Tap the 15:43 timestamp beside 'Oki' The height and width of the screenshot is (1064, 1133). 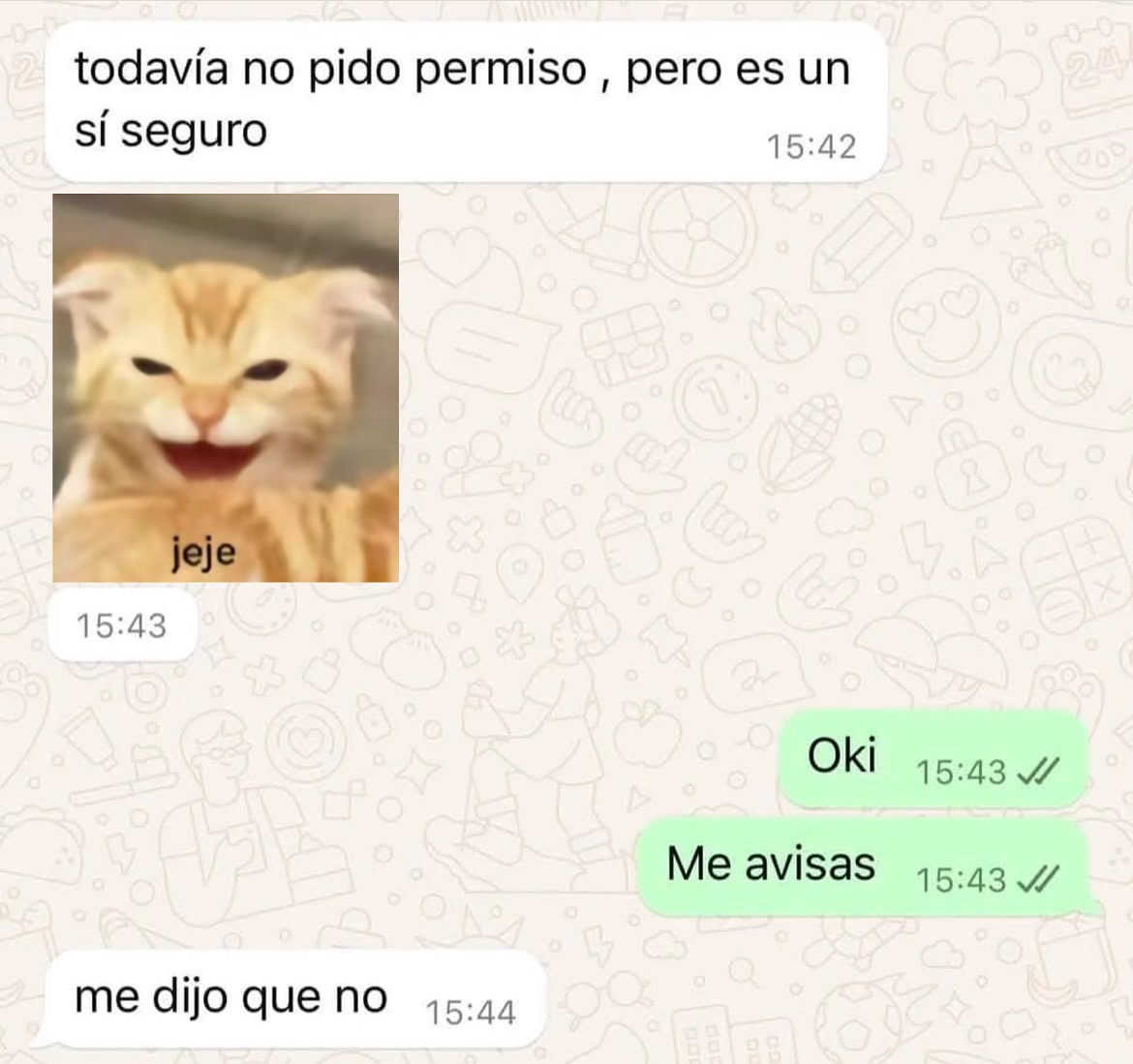pos(961,773)
